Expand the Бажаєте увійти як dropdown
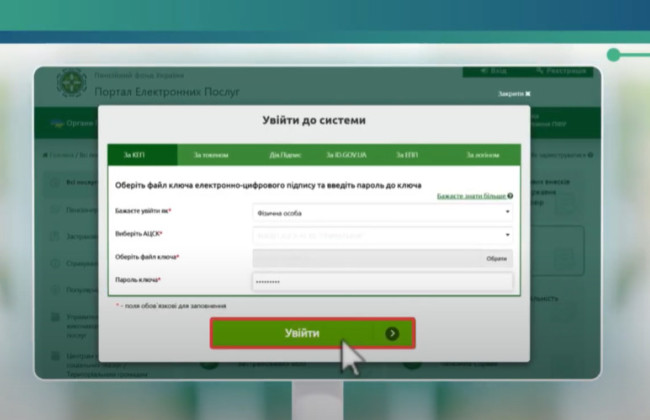 pyautogui.click(x=382, y=212)
